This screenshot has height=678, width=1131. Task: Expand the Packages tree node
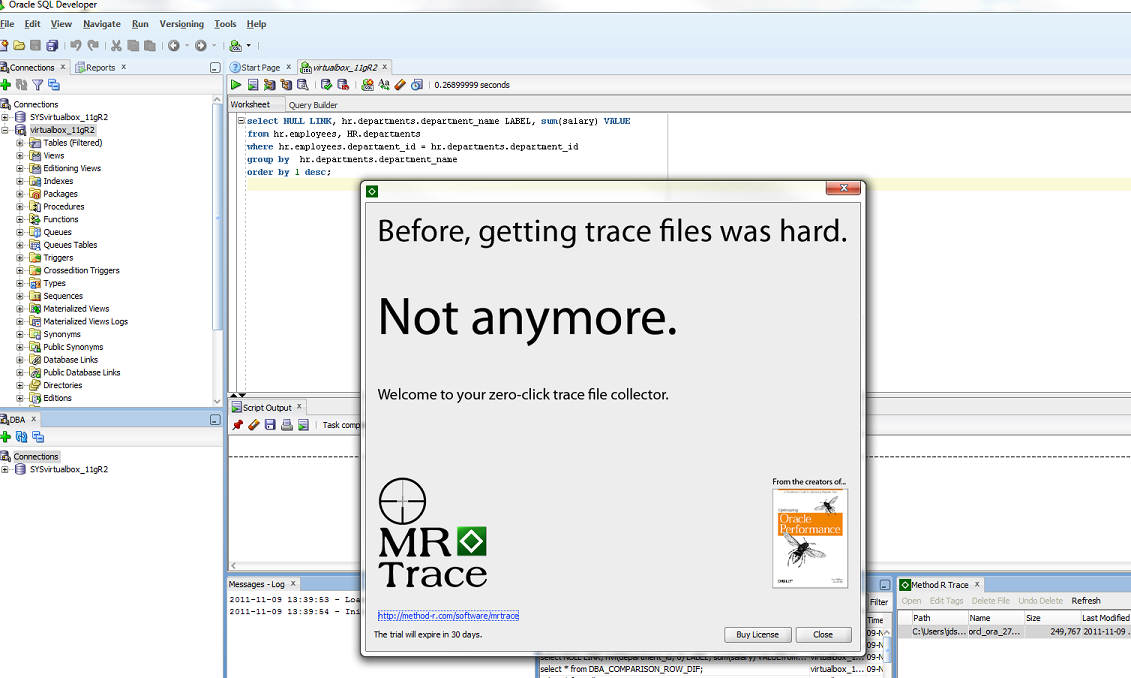pos(20,194)
